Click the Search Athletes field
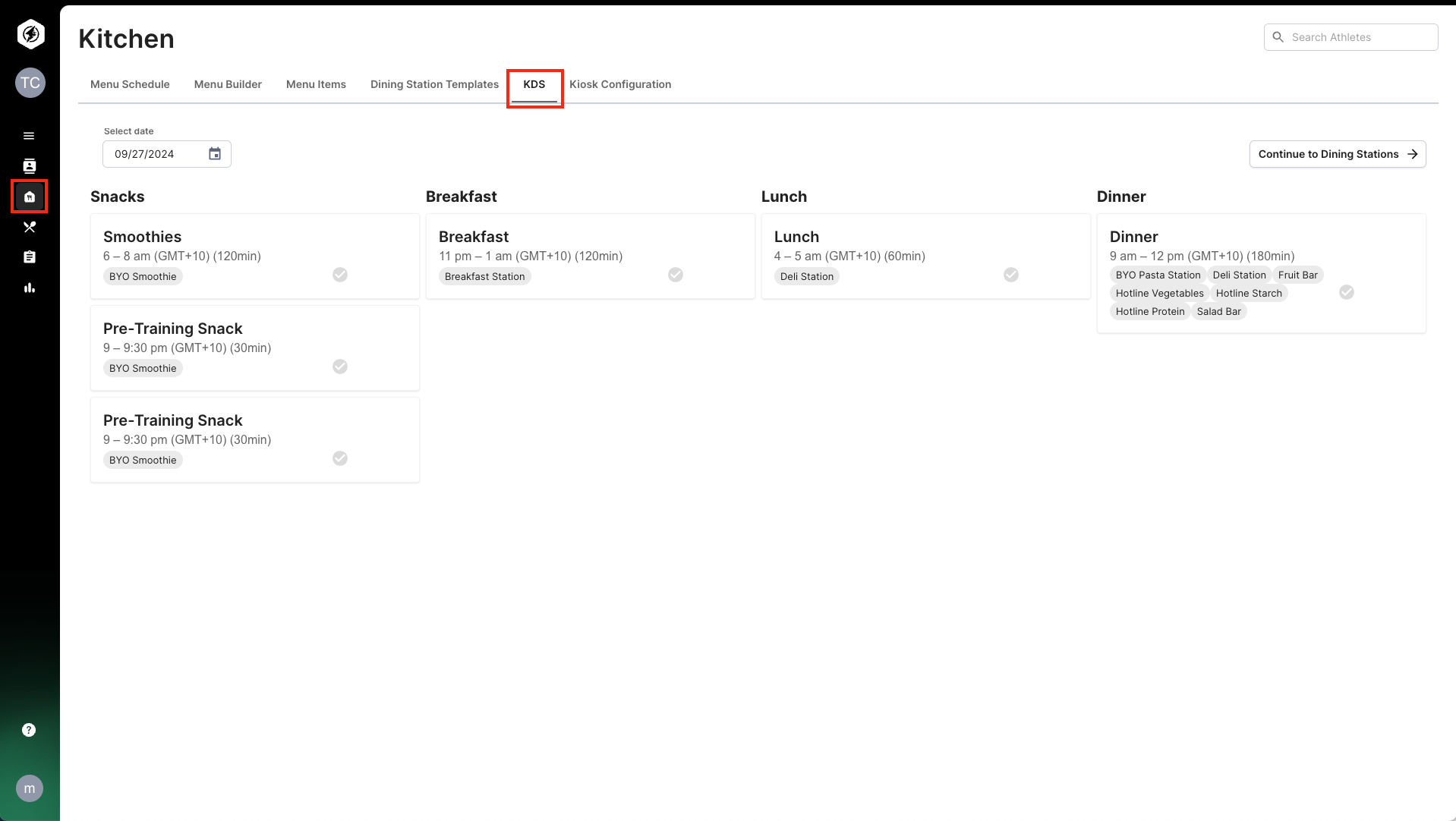This screenshot has height=821, width=1456. [1350, 37]
